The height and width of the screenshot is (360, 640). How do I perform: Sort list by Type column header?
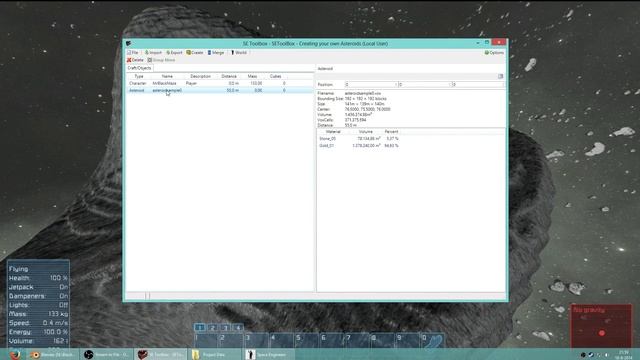(x=139, y=76)
